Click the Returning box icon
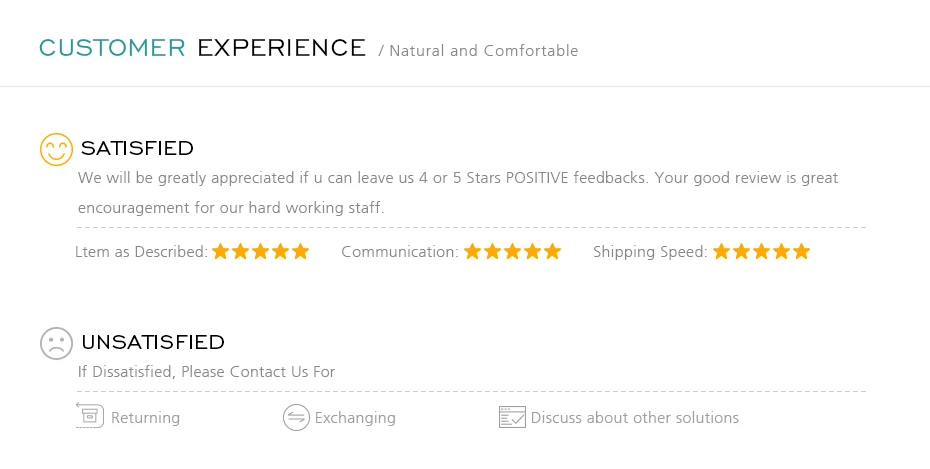This screenshot has width=930, height=469. (x=91, y=415)
